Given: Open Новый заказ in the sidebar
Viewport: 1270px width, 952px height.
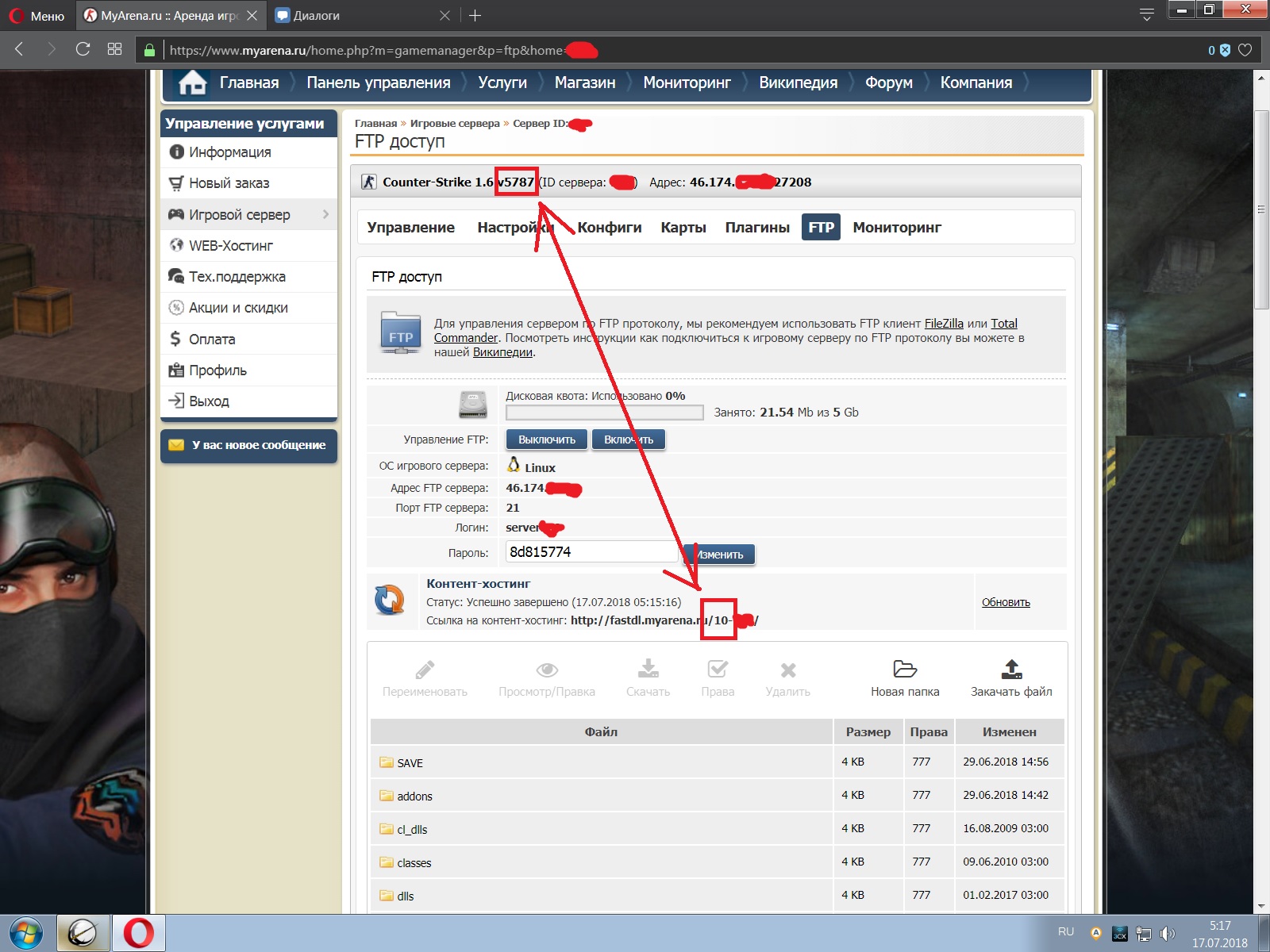Looking at the screenshot, I should click(x=249, y=183).
